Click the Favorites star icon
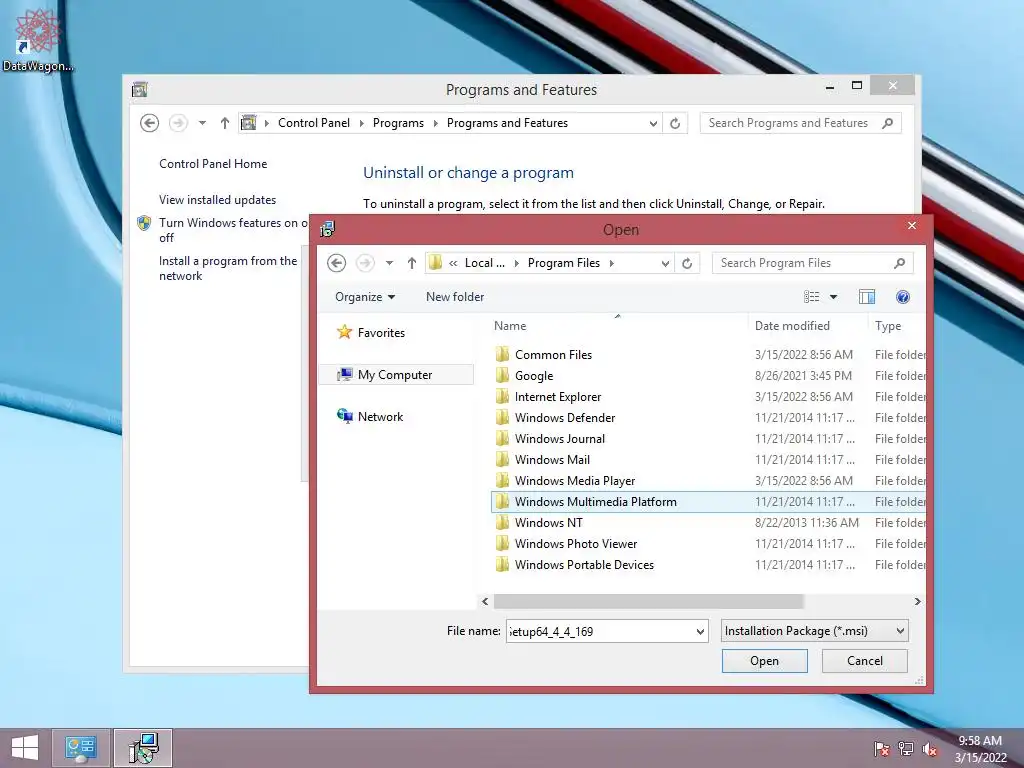Viewport: 1024px width, 768px height. point(344,332)
